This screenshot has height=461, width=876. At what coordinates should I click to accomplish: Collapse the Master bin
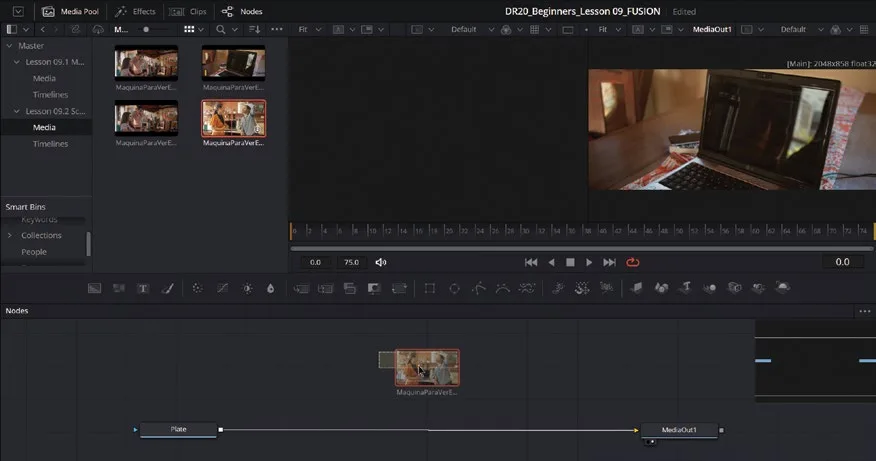[9, 46]
